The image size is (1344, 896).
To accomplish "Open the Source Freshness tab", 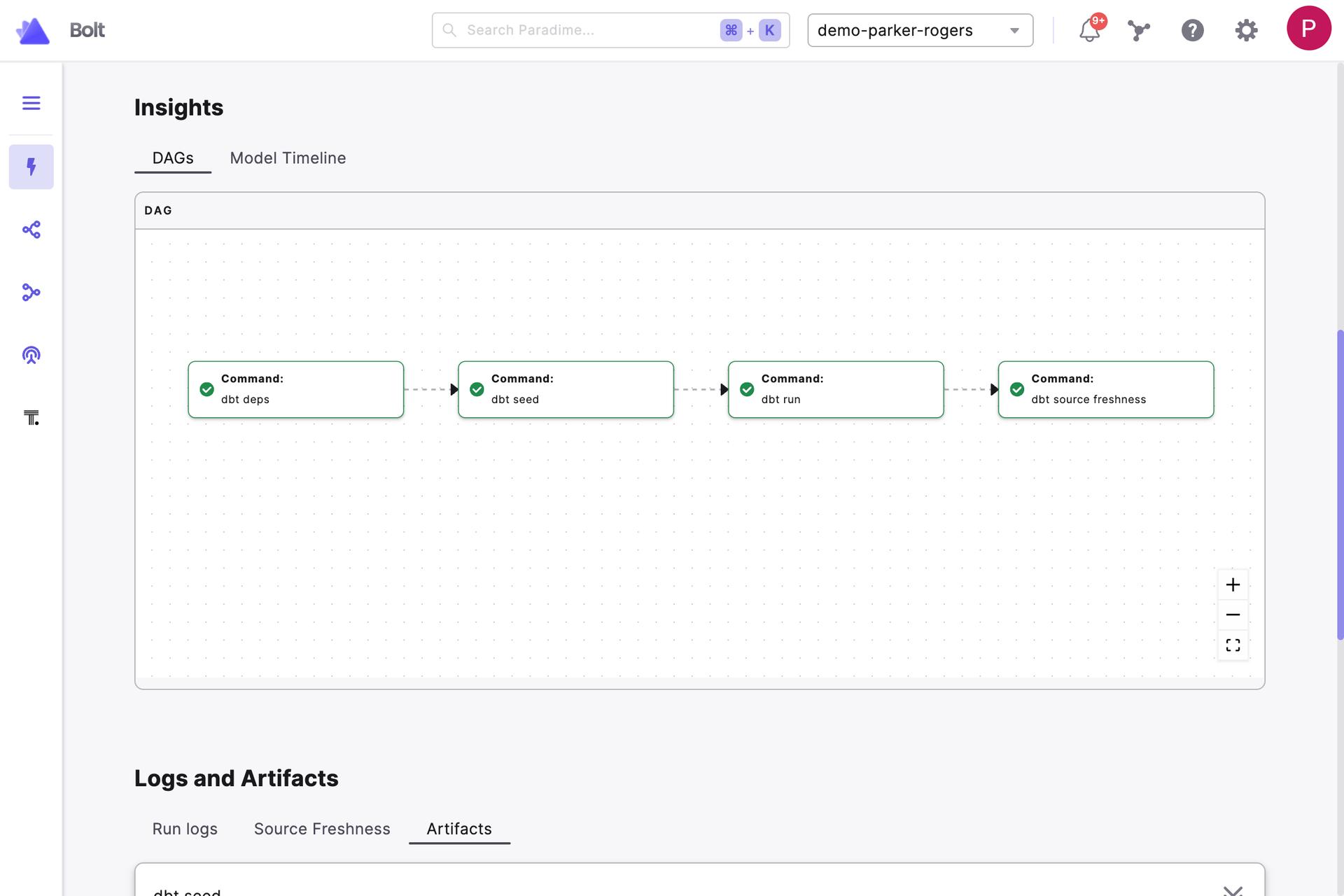I will tap(322, 829).
